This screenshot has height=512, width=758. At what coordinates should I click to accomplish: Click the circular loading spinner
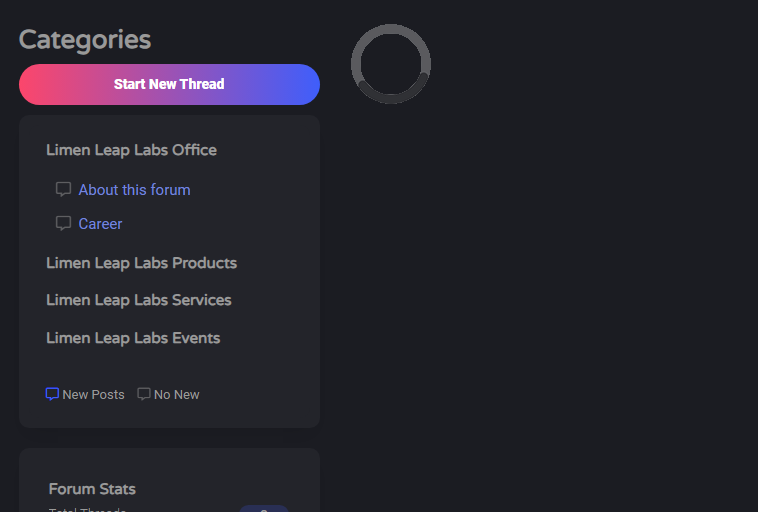tap(391, 64)
